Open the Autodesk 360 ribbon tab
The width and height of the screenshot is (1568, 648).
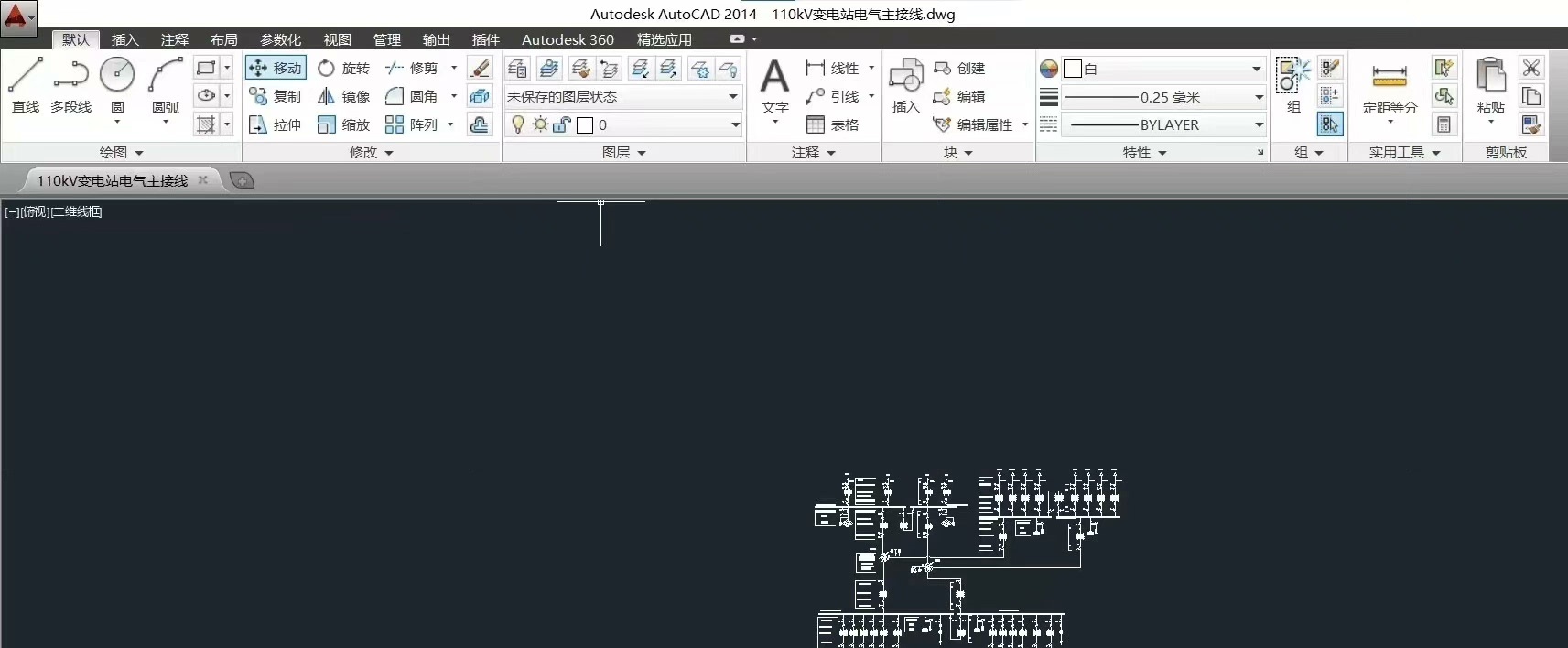tap(568, 39)
